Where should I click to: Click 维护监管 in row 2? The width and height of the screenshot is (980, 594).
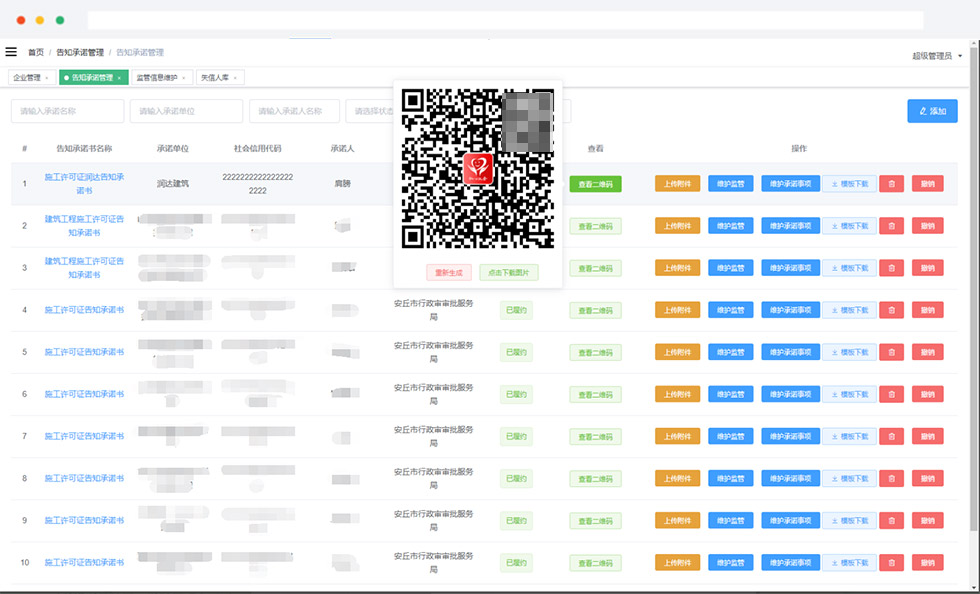point(731,226)
